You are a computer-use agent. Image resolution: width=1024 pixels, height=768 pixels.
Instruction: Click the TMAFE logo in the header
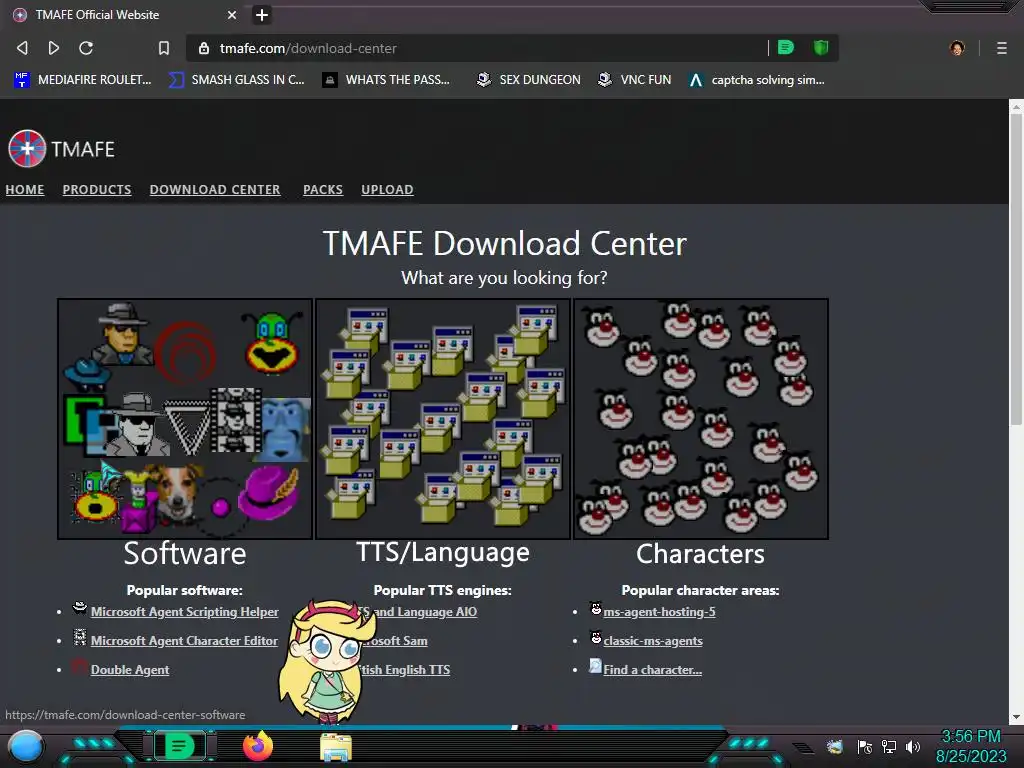[61, 149]
